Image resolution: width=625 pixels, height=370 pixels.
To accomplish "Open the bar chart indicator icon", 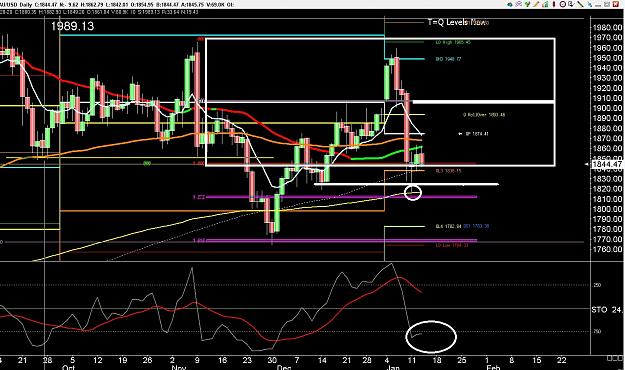I will click(x=545, y=4).
